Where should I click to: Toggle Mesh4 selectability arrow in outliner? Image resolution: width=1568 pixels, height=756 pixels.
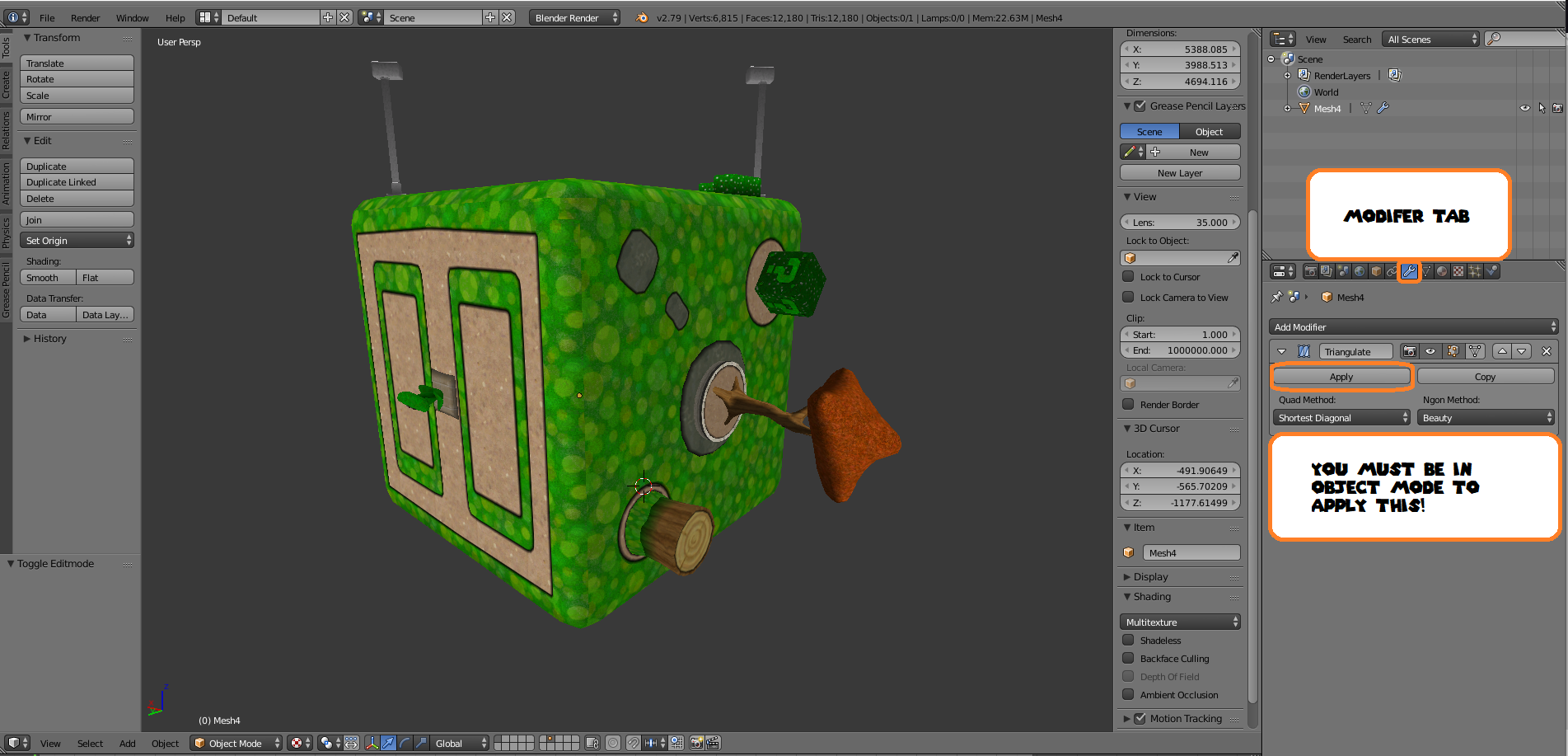[x=1542, y=108]
